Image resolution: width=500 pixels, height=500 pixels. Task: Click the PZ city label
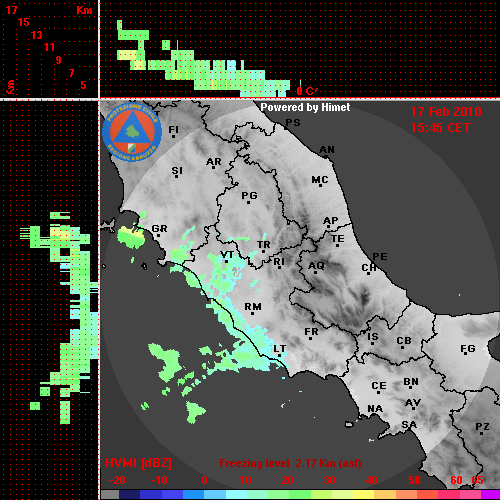point(482,427)
